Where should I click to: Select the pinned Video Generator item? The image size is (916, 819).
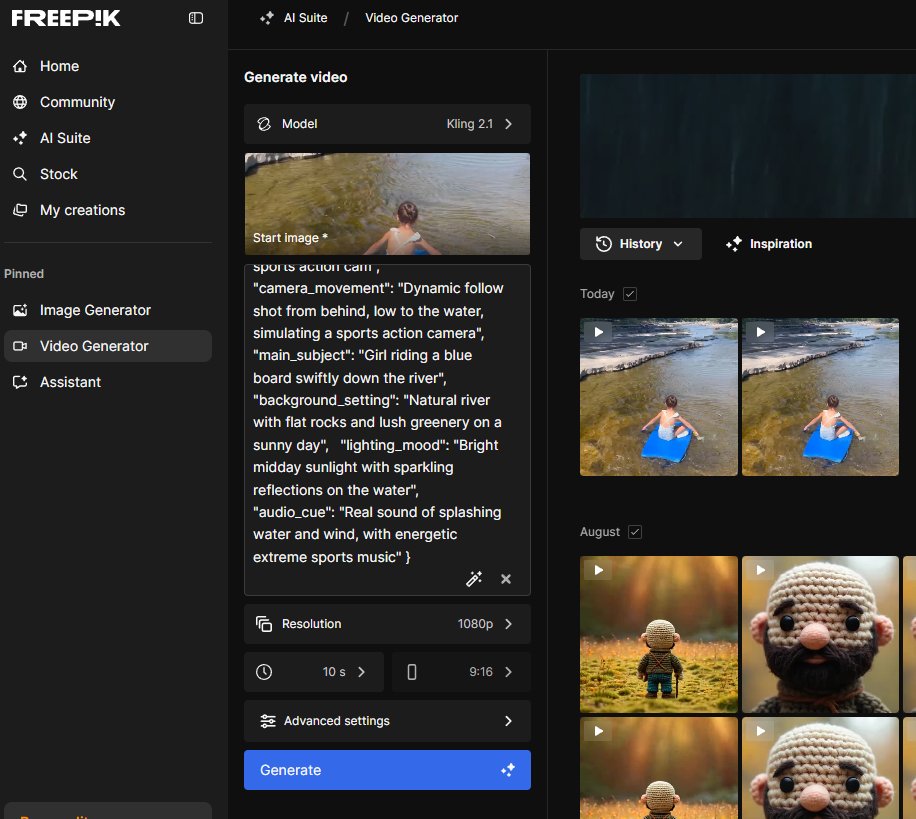click(107, 346)
